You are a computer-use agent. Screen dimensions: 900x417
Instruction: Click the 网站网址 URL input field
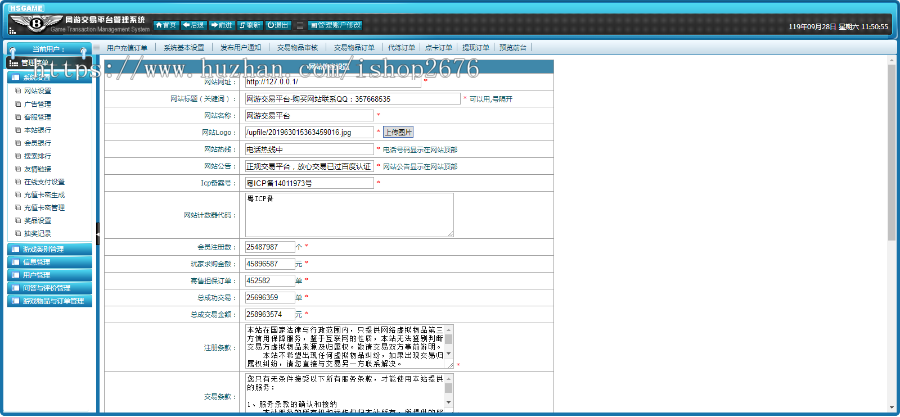(331, 82)
